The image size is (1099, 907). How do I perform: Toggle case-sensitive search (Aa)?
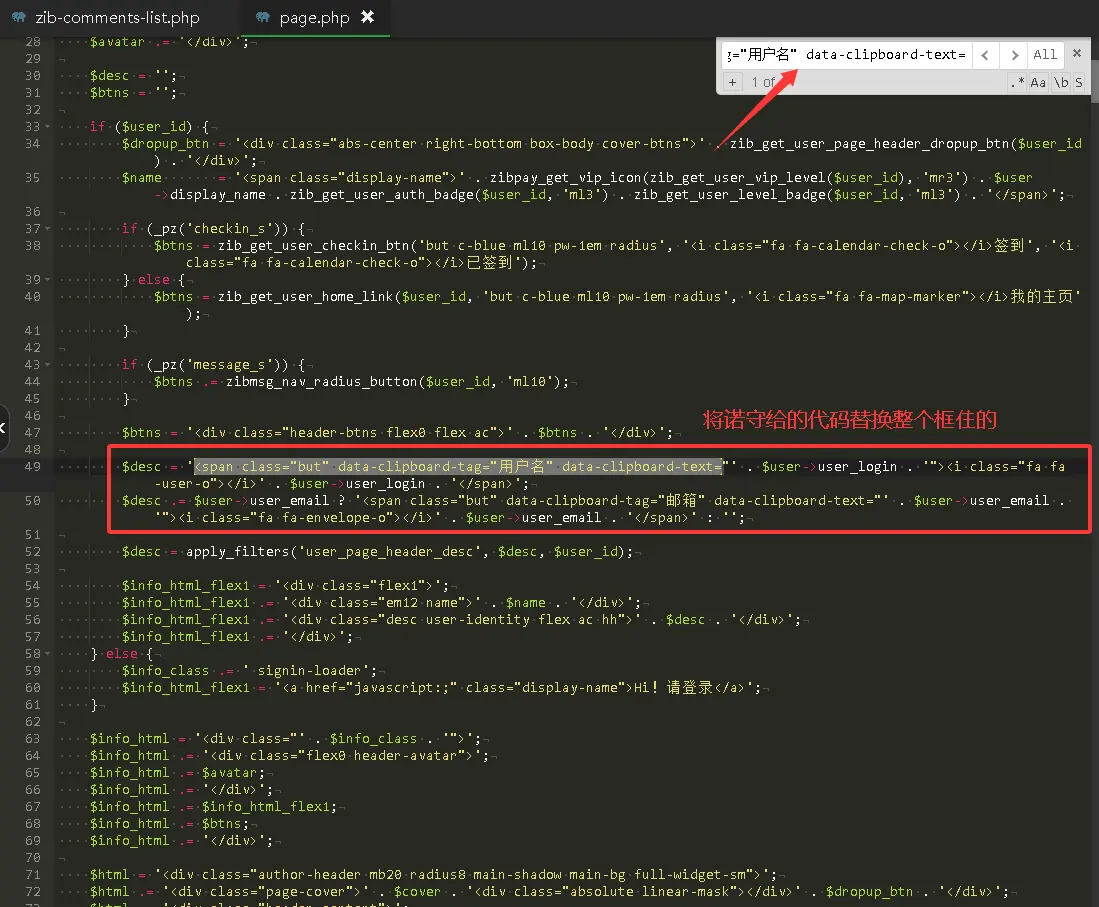(1038, 82)
